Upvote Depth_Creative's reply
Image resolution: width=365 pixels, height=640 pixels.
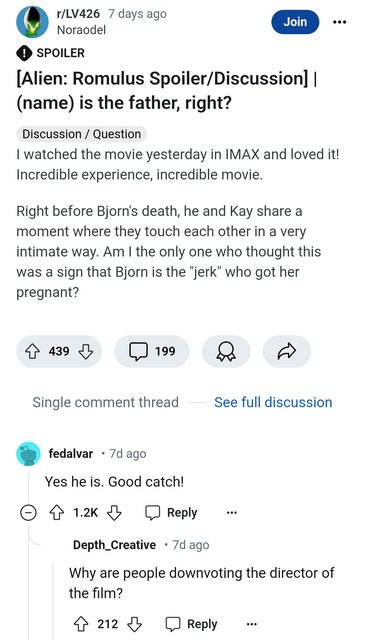pyautogui.click(x=80, y=624)
